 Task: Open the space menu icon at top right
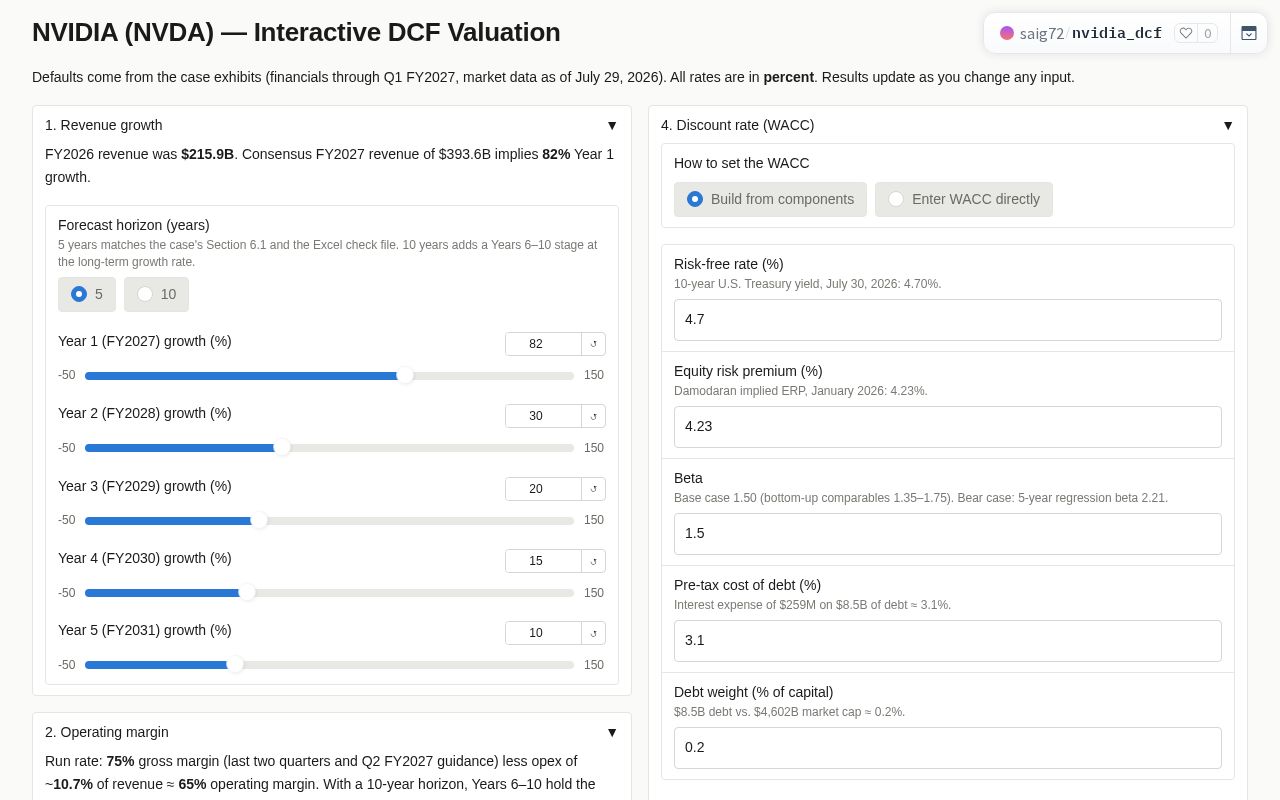tap(1249, 33)
